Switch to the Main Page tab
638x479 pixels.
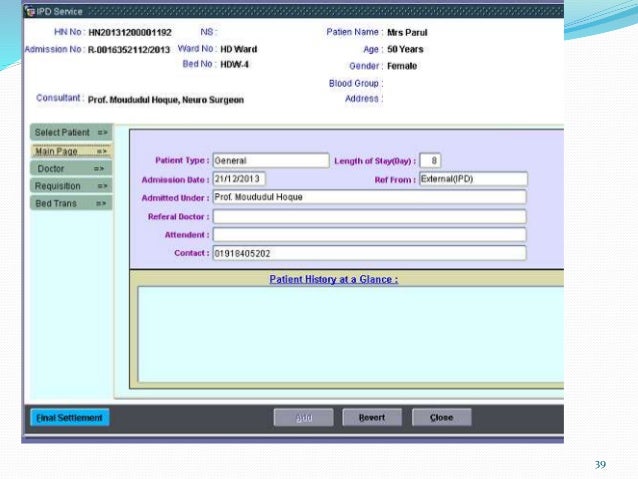(x=71, y=152)
